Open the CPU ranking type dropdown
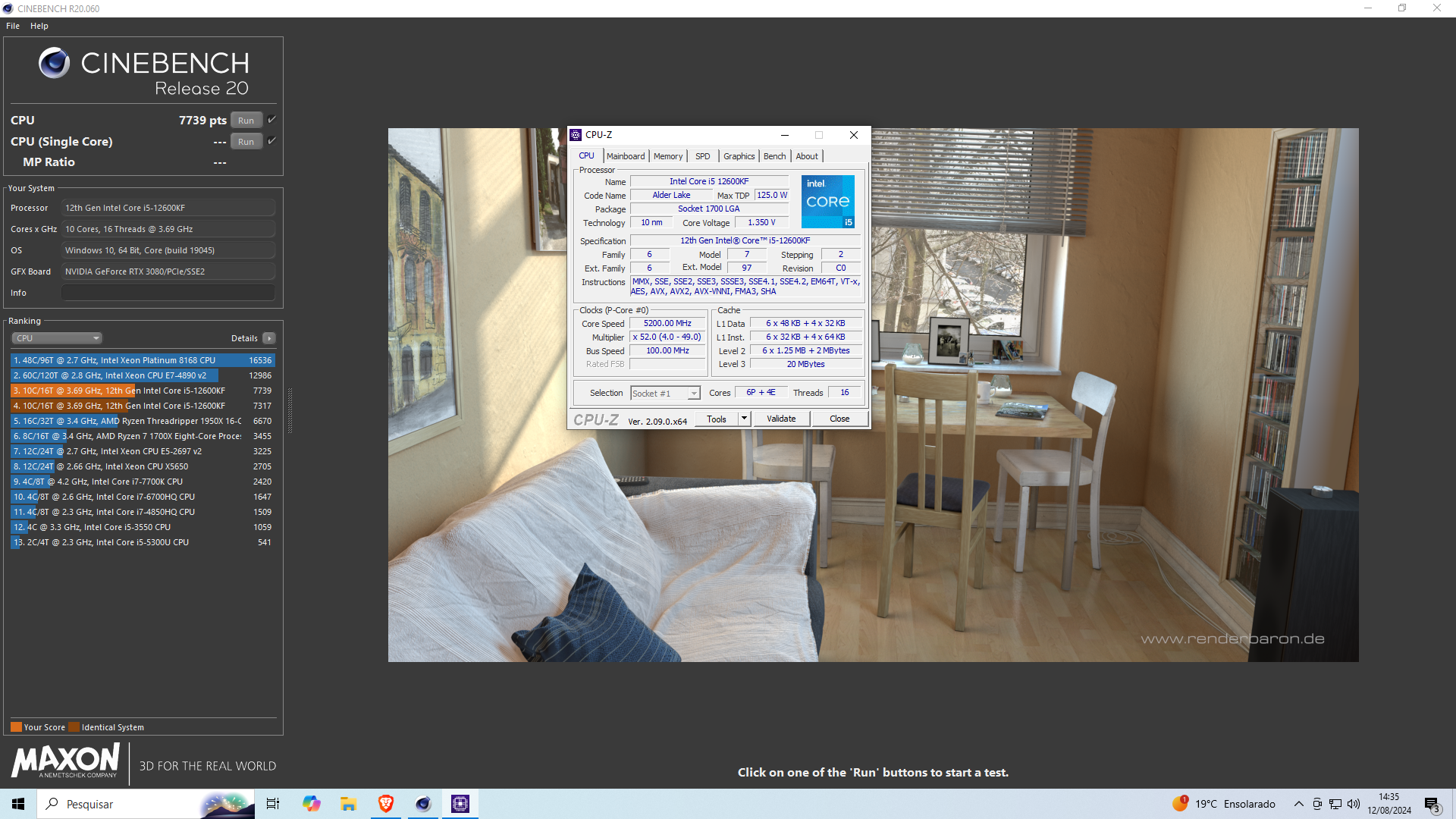Screen dimensions: 1456x819 point(57,338)
